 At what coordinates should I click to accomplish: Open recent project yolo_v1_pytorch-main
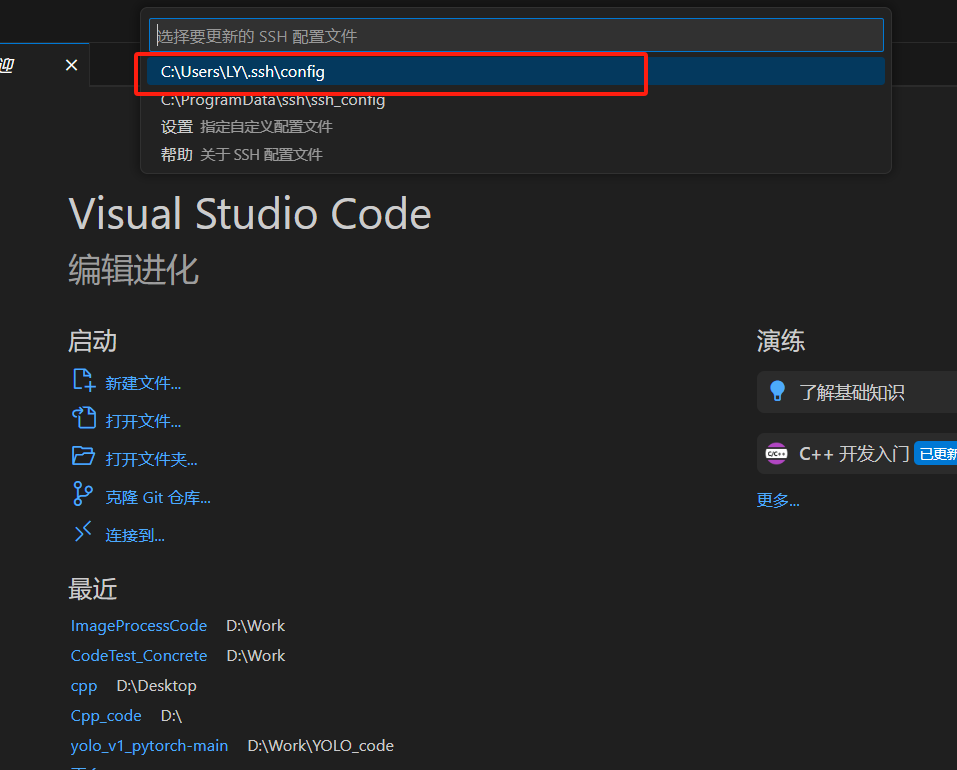(x=149, y=746)
